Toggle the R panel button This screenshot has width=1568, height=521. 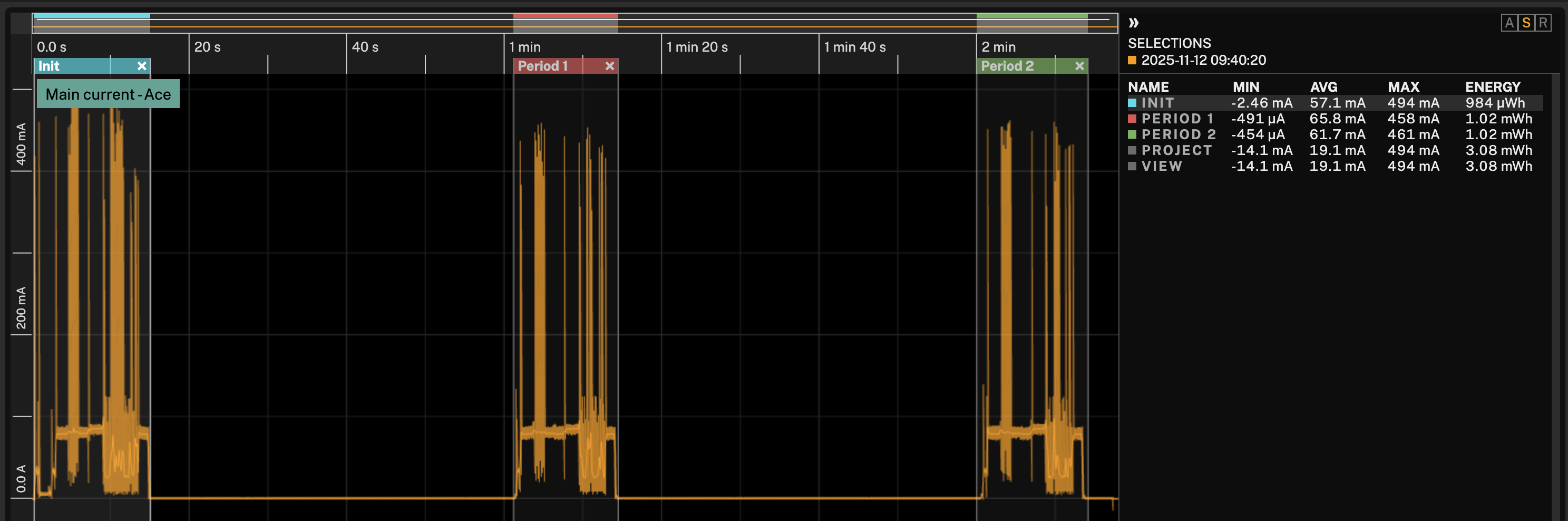point(1543,23)
